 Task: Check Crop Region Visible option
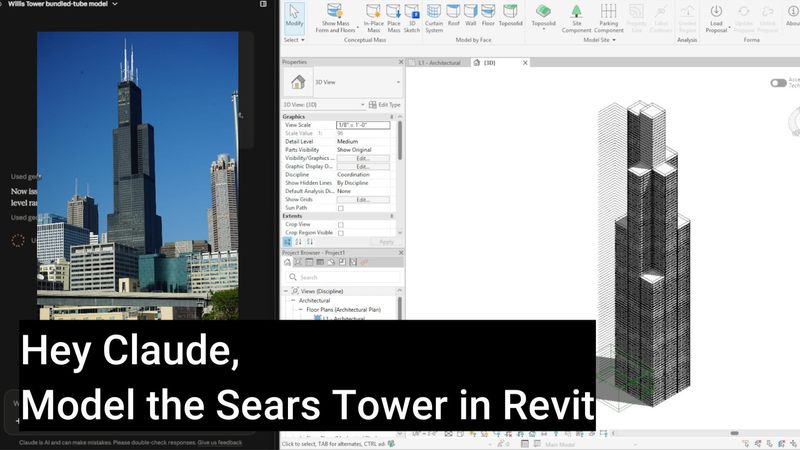point(341,233)
